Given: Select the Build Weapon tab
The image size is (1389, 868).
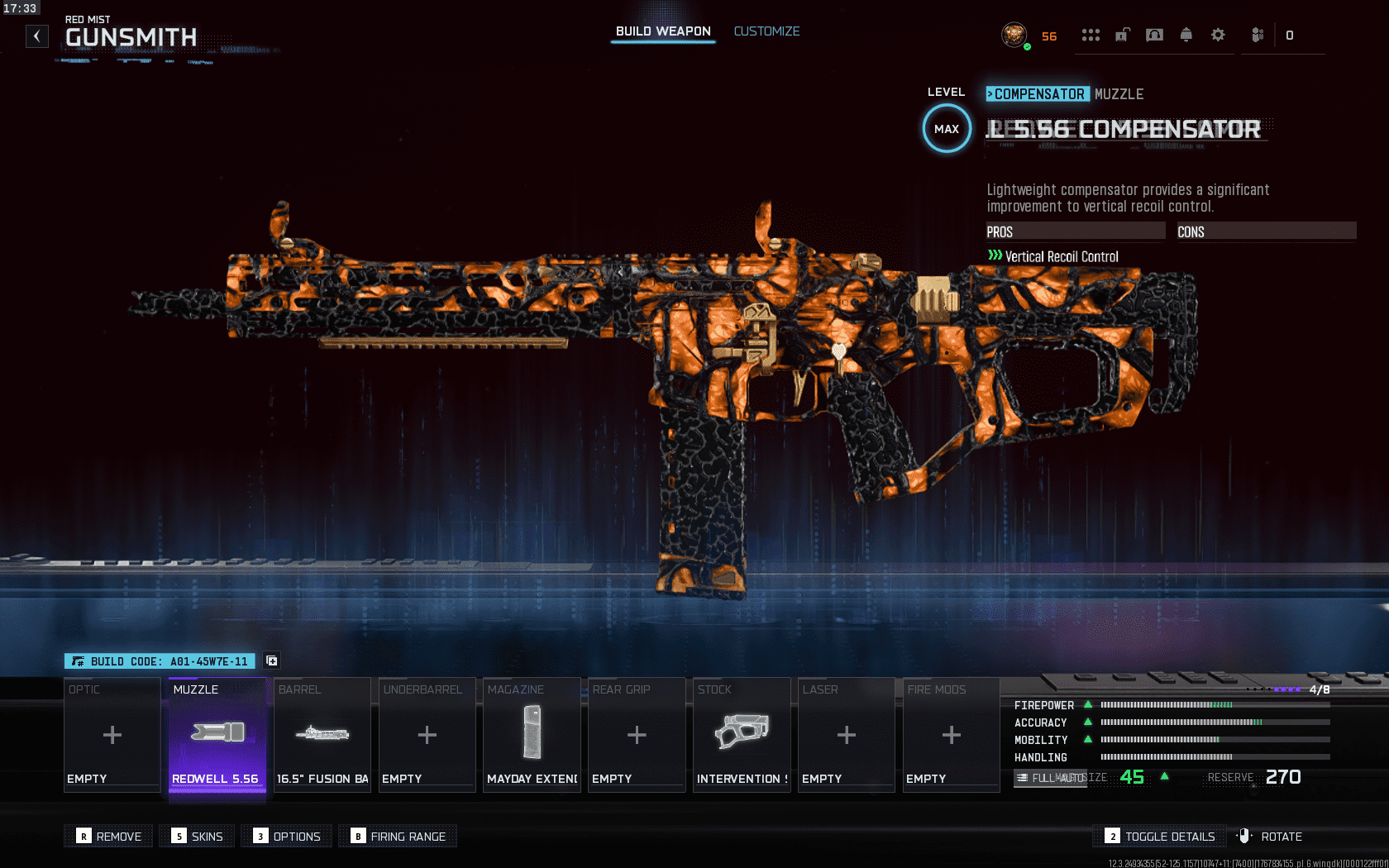Looking at the screenshot, I should click(663, 31).
